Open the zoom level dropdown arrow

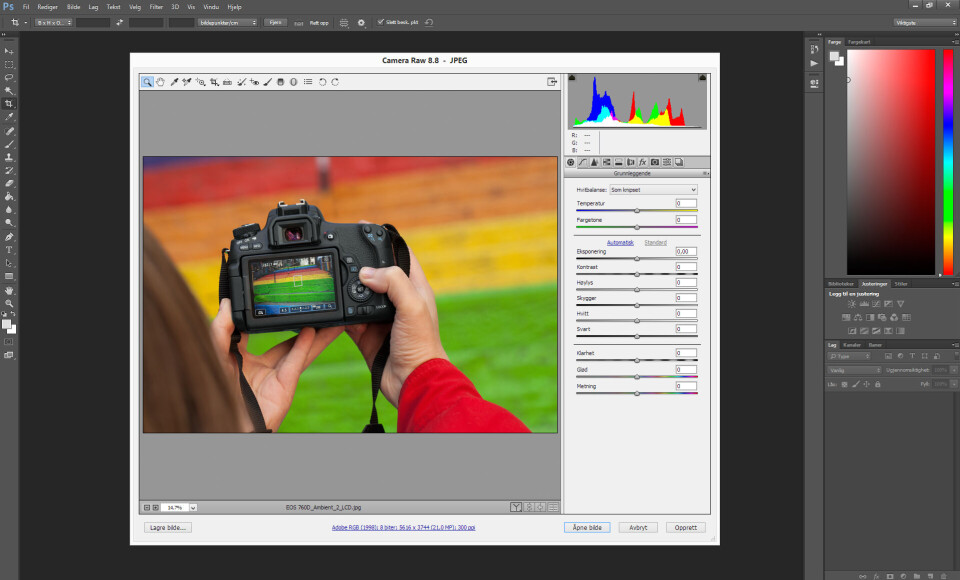[x=193, y=508]
